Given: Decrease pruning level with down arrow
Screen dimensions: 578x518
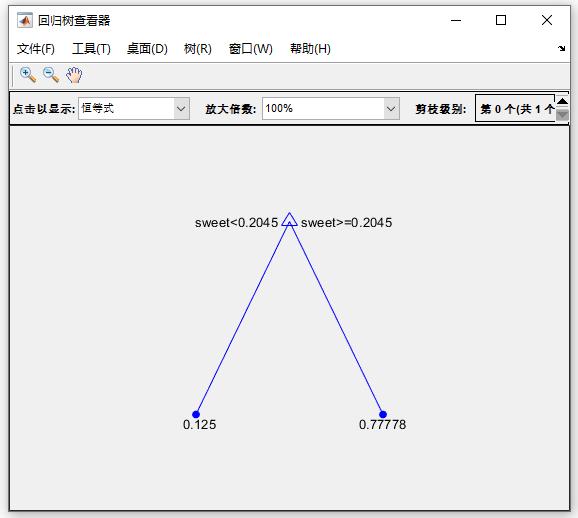Looking at the screenshot, I should coord(562,115).
